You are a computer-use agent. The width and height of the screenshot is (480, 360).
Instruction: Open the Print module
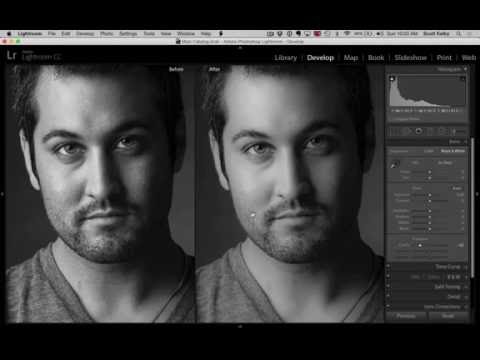[x=444, y=58]
